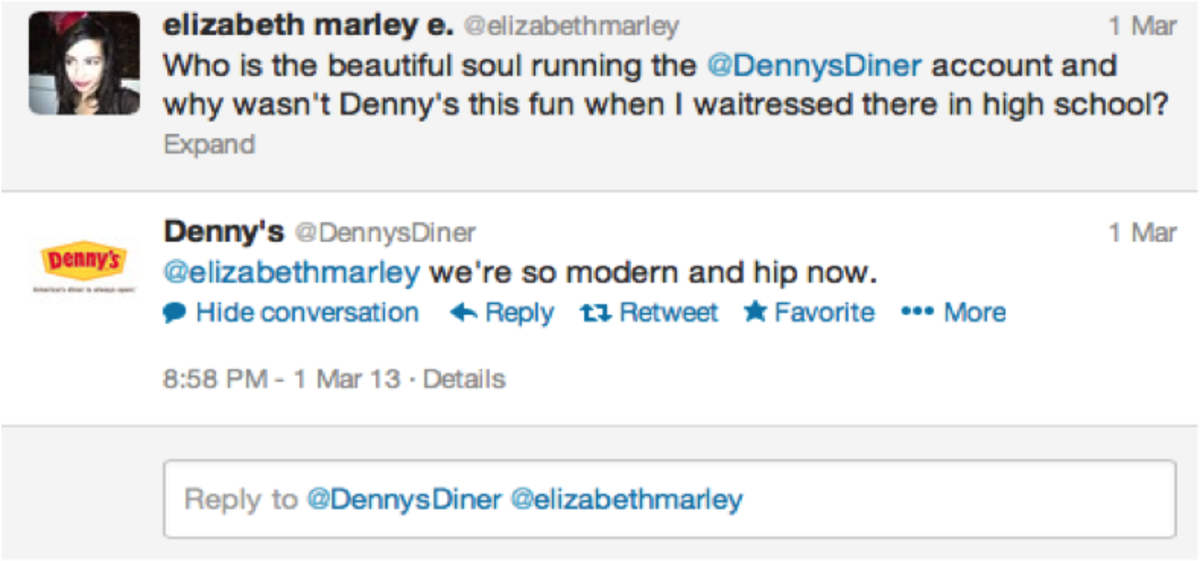
Task: Click the Denny's logo avatar
Action: pyautogui.click(x=82, y=263)
